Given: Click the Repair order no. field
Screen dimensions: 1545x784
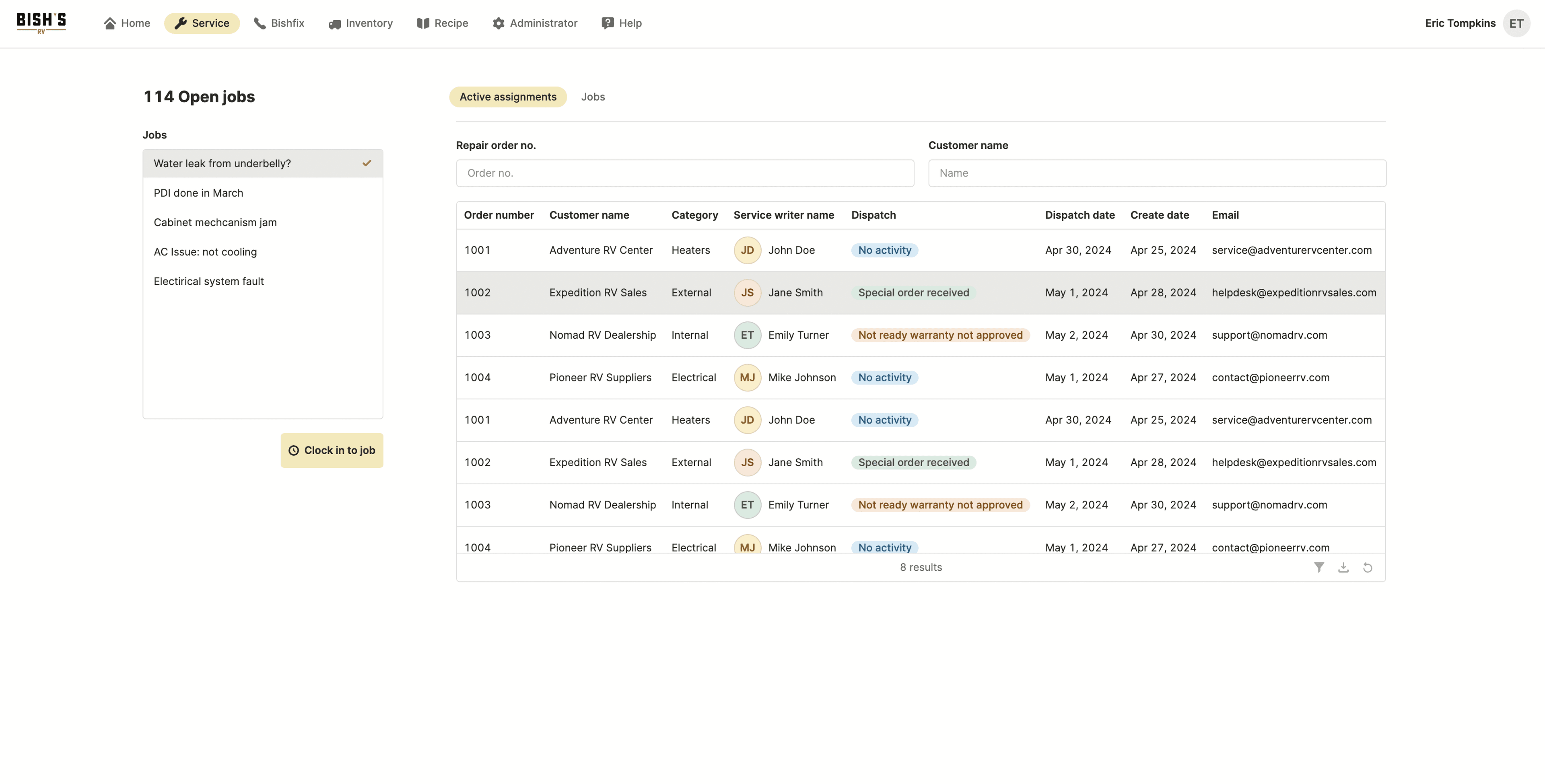Looking at the screenshot, I should 684,173.
